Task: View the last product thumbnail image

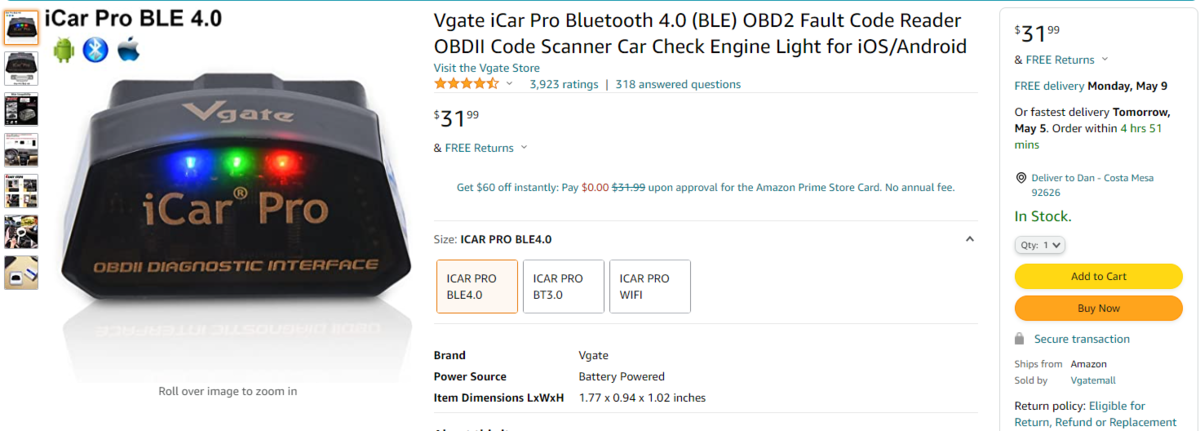Action: (21, 272)
